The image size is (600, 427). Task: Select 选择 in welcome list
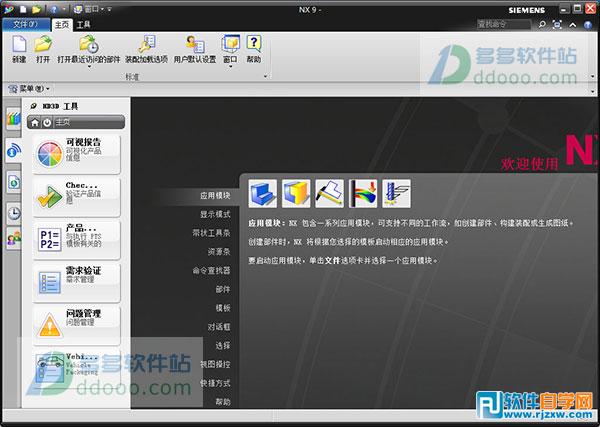[223, 346]
